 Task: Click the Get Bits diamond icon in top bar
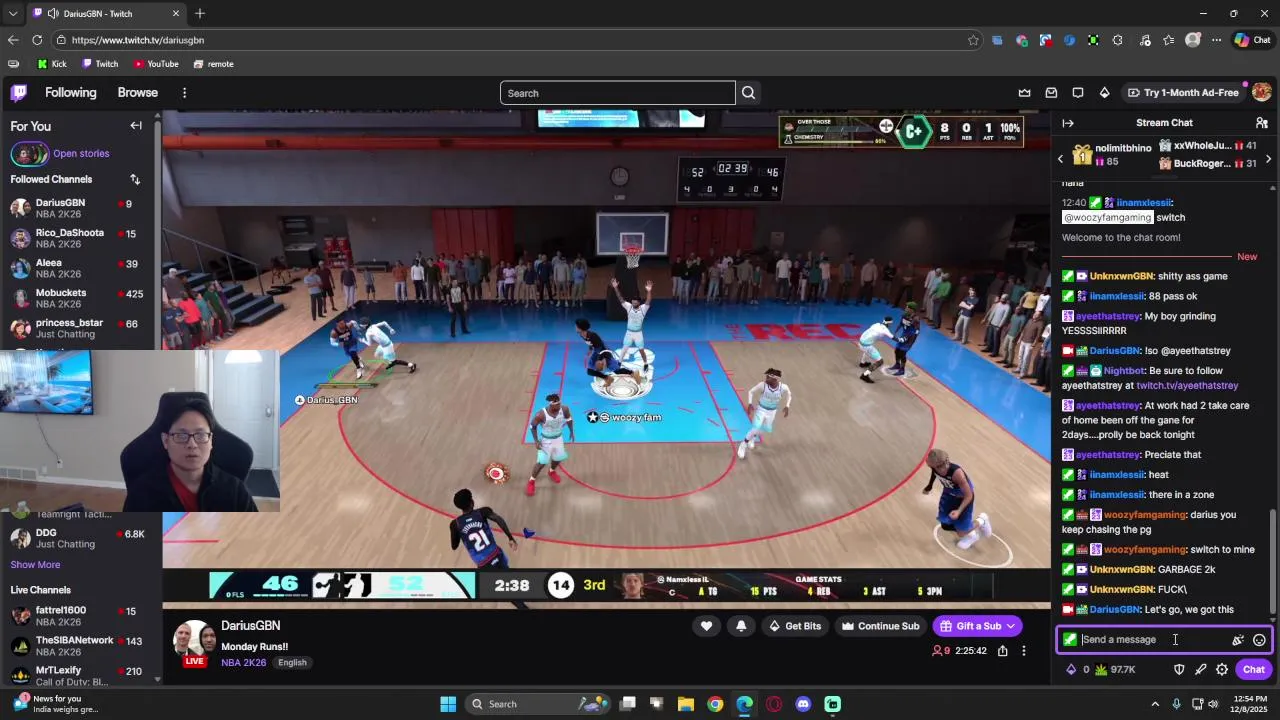tap(1104, 93)
